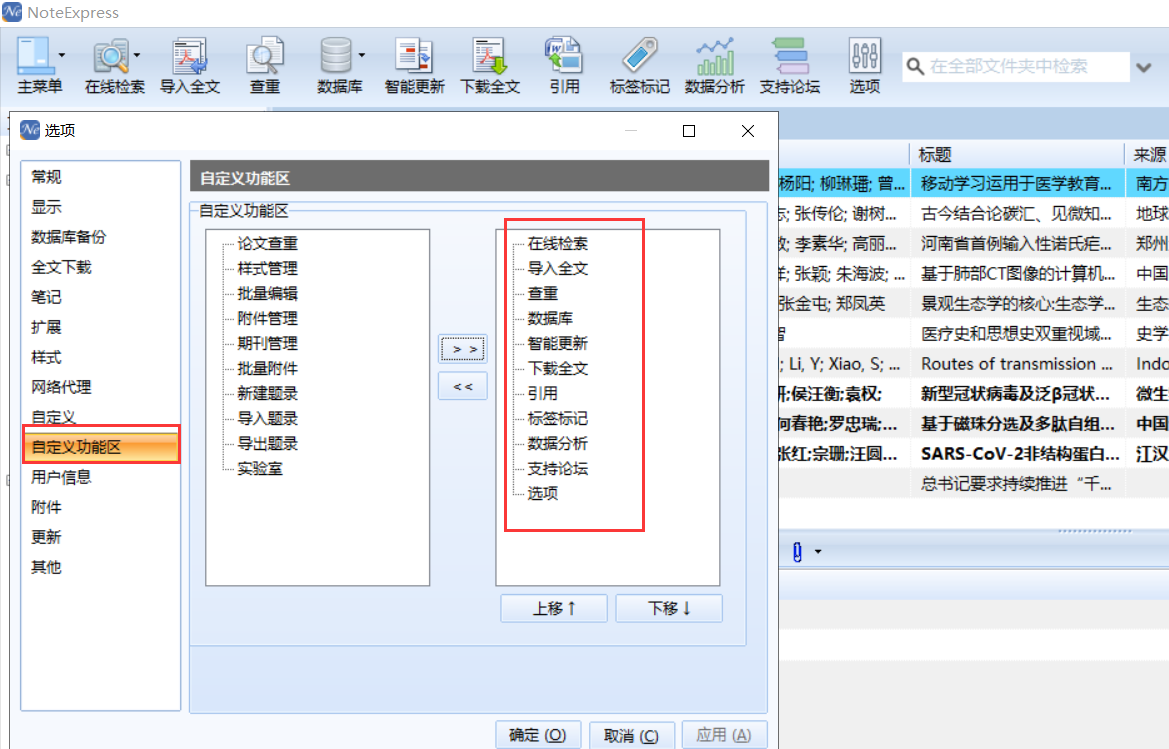The width and height of the screenshot is (1169, 749).
Task: Confirm with the 确定 (O) button
Action: coord(538,735)
